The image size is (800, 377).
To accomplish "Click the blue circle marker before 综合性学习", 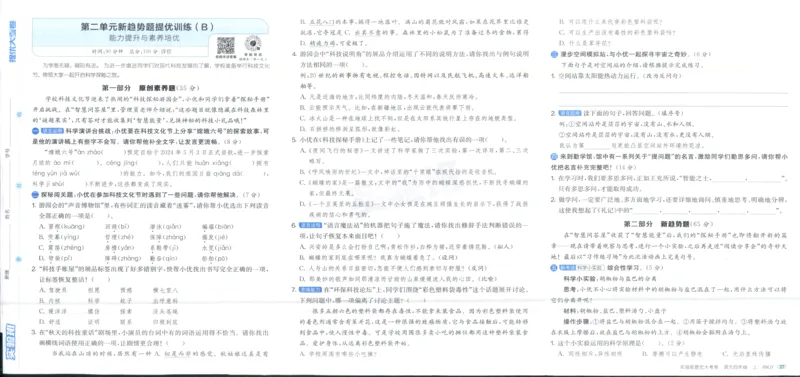I will (554, 267).
